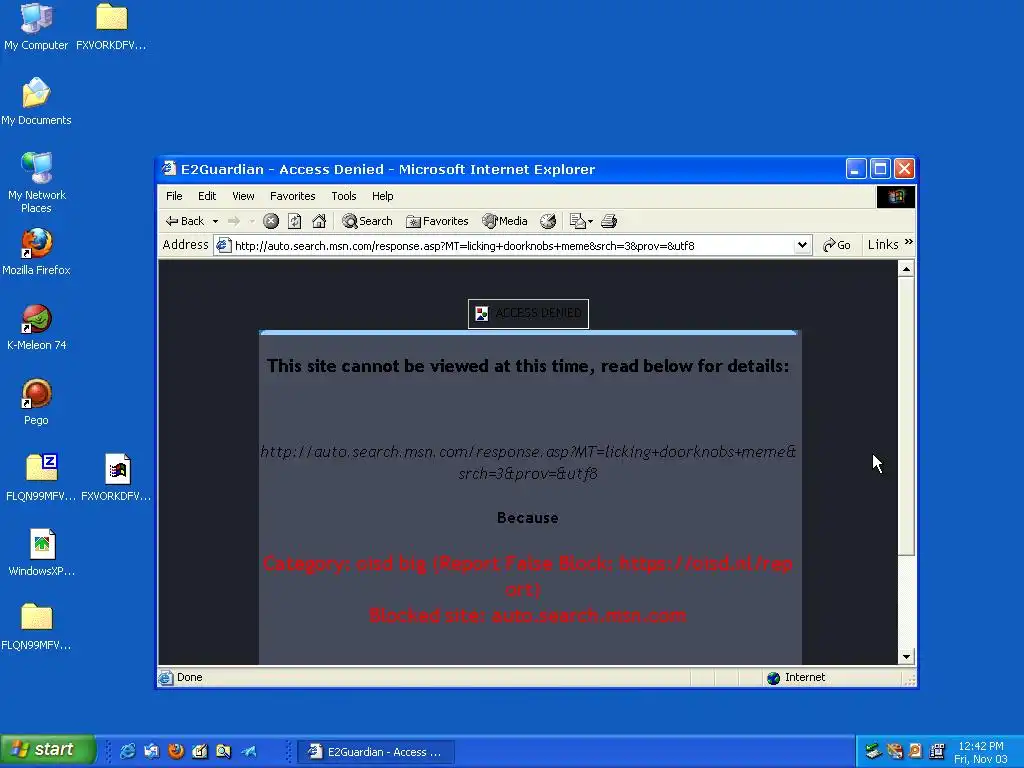The width and height of the screenshot is (1024, 768).
Task: Click the Print toolbar icon
Action: [x=609, y=221]
